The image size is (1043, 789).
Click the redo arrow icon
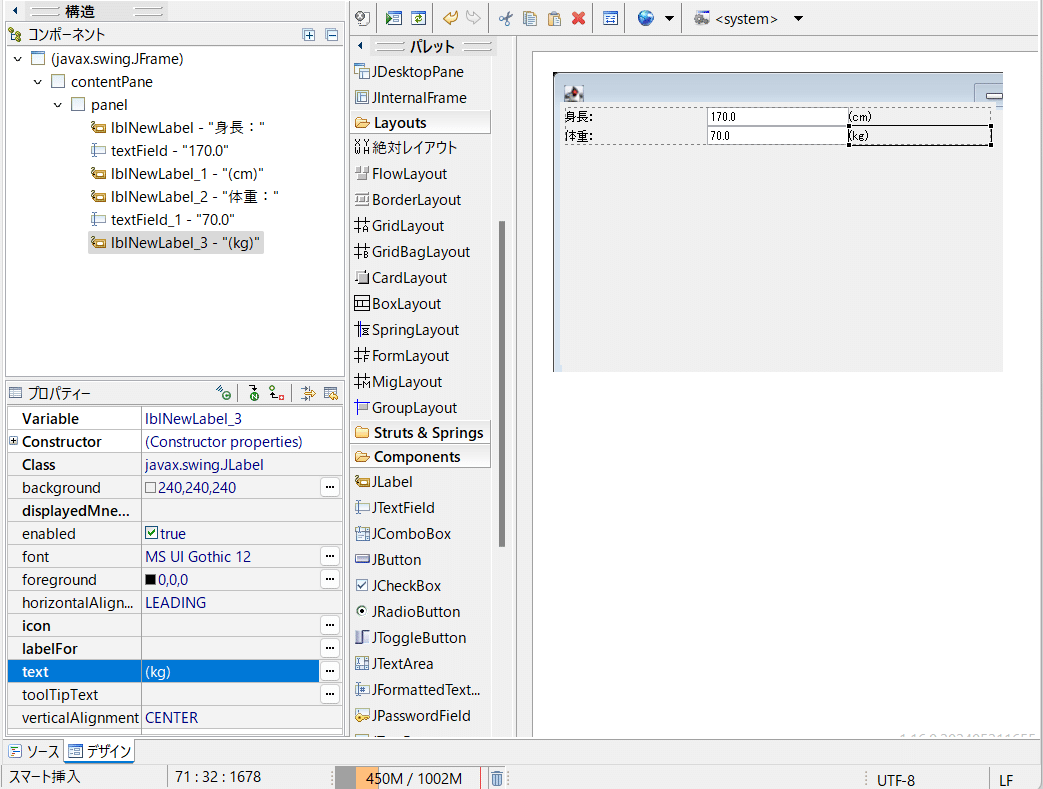473,18
